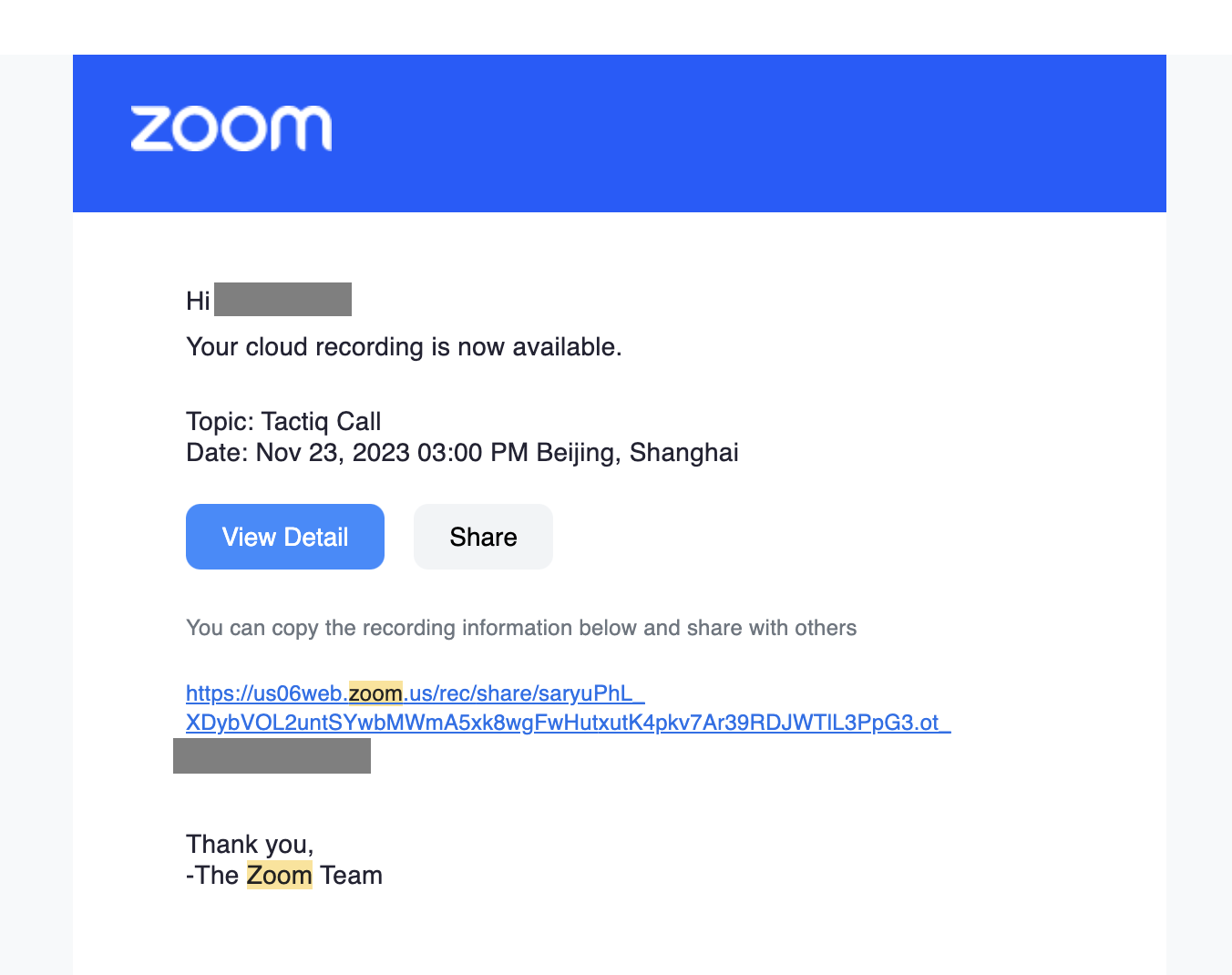Click the 'Thank you,' closing line
Screen dimensions: 1232x975
point(250,844)
